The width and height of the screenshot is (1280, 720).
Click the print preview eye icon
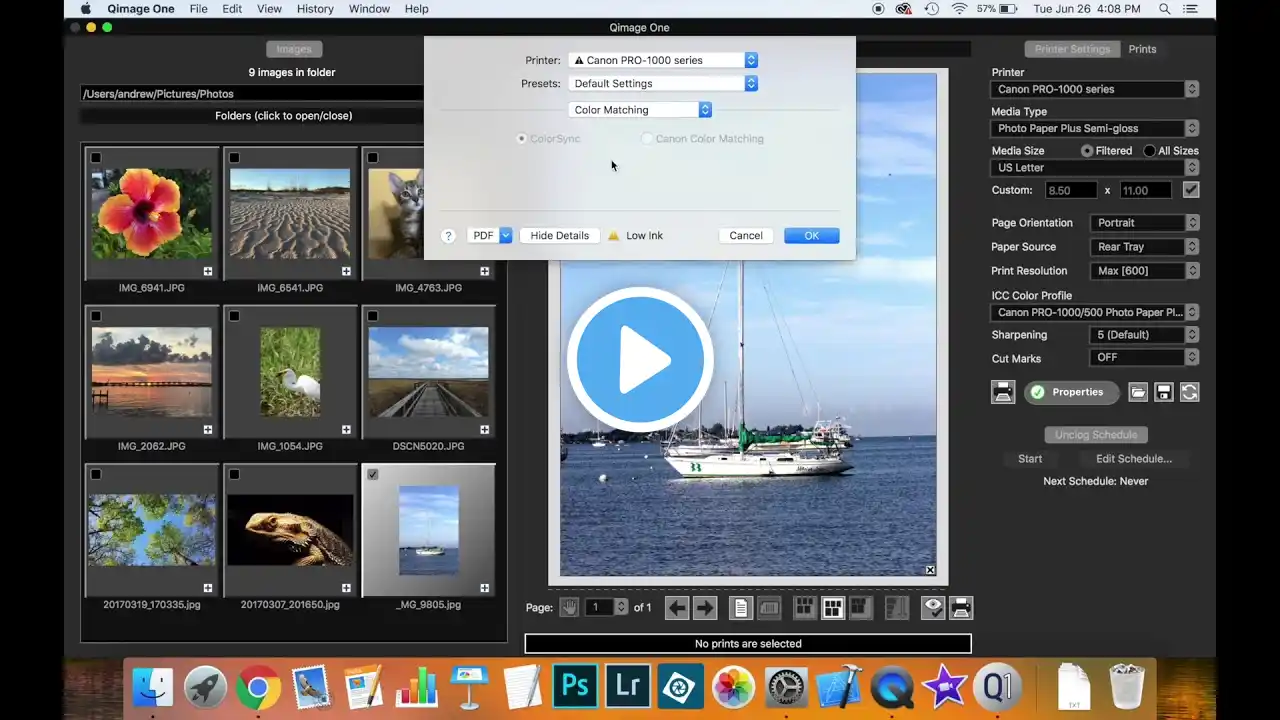[933, 607]
